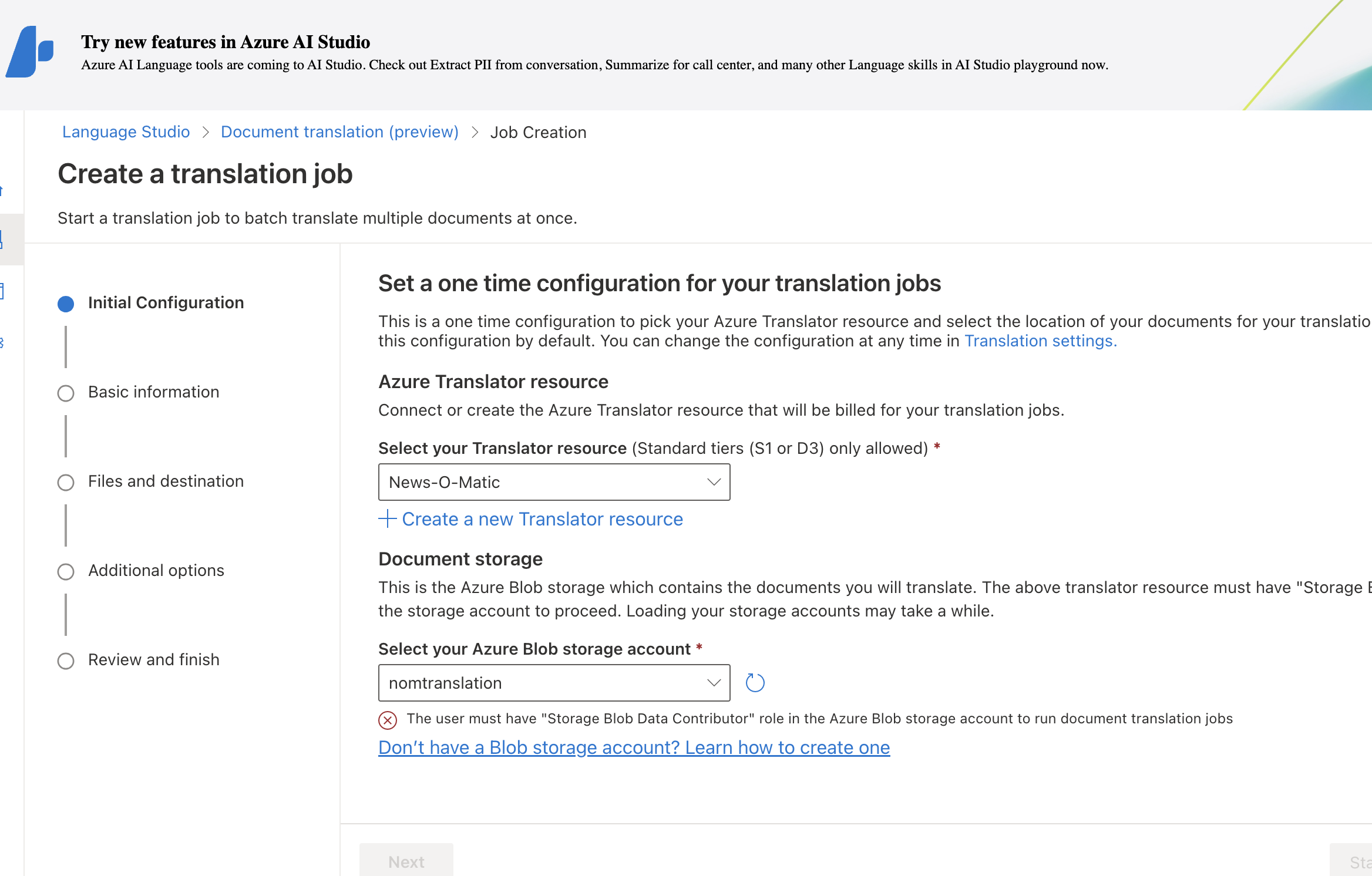Click the error circle icon next to storage warning
The height and width of the screenshot is (876, 1372).
387,718
